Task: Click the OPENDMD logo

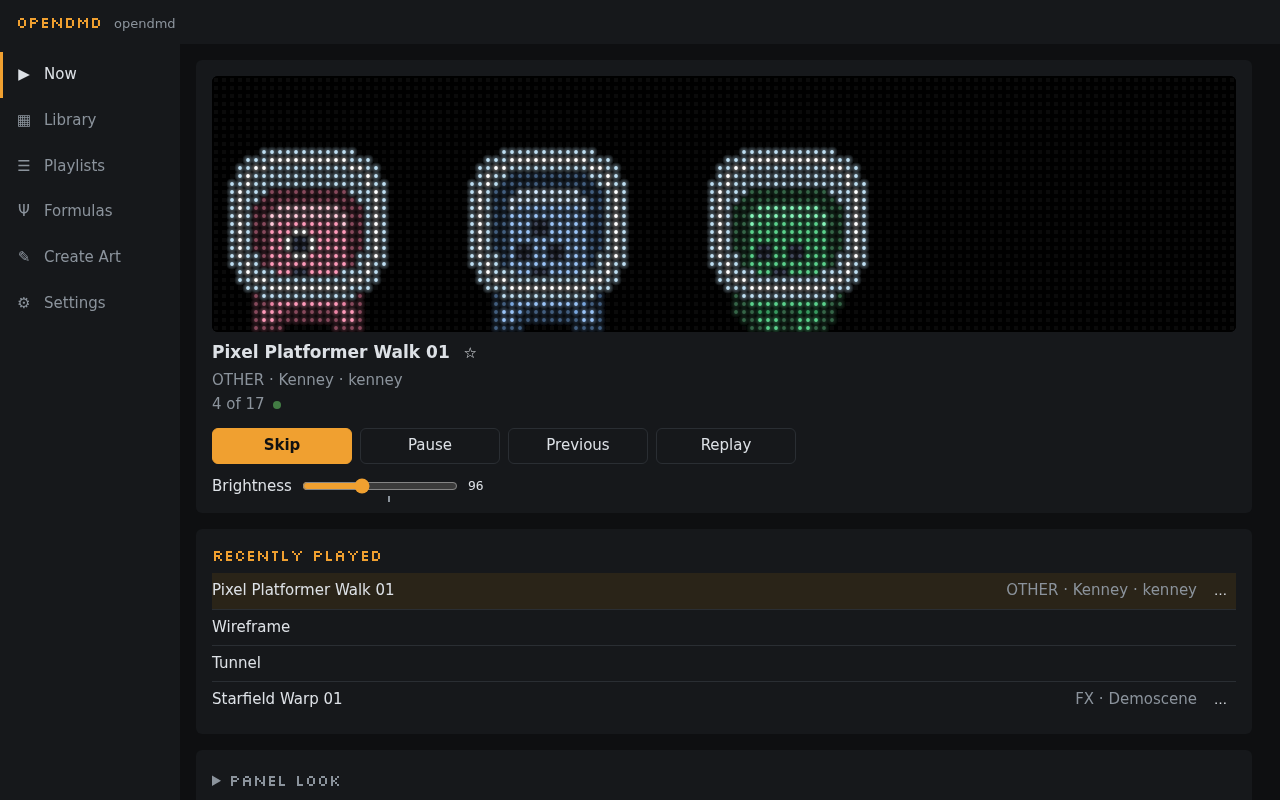Action: click(60, 23)
